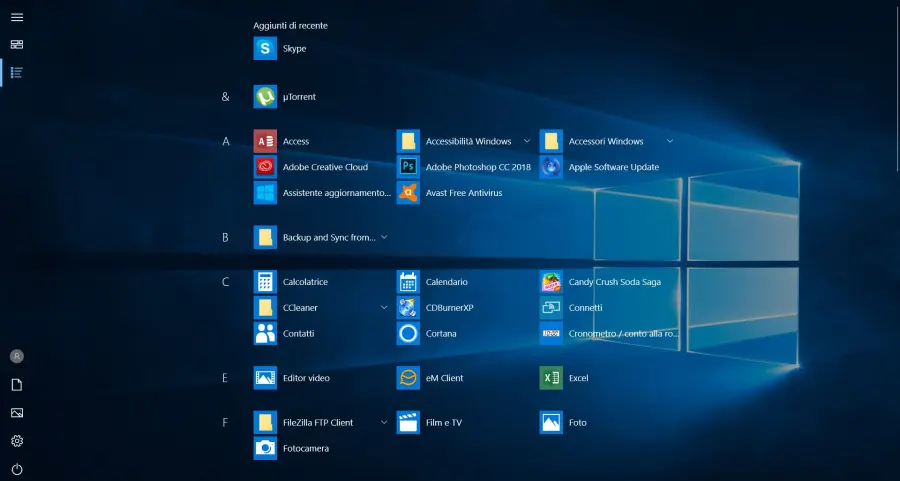
Task: Open the CDBurnerXP disc icon
Action: point(408,308)
